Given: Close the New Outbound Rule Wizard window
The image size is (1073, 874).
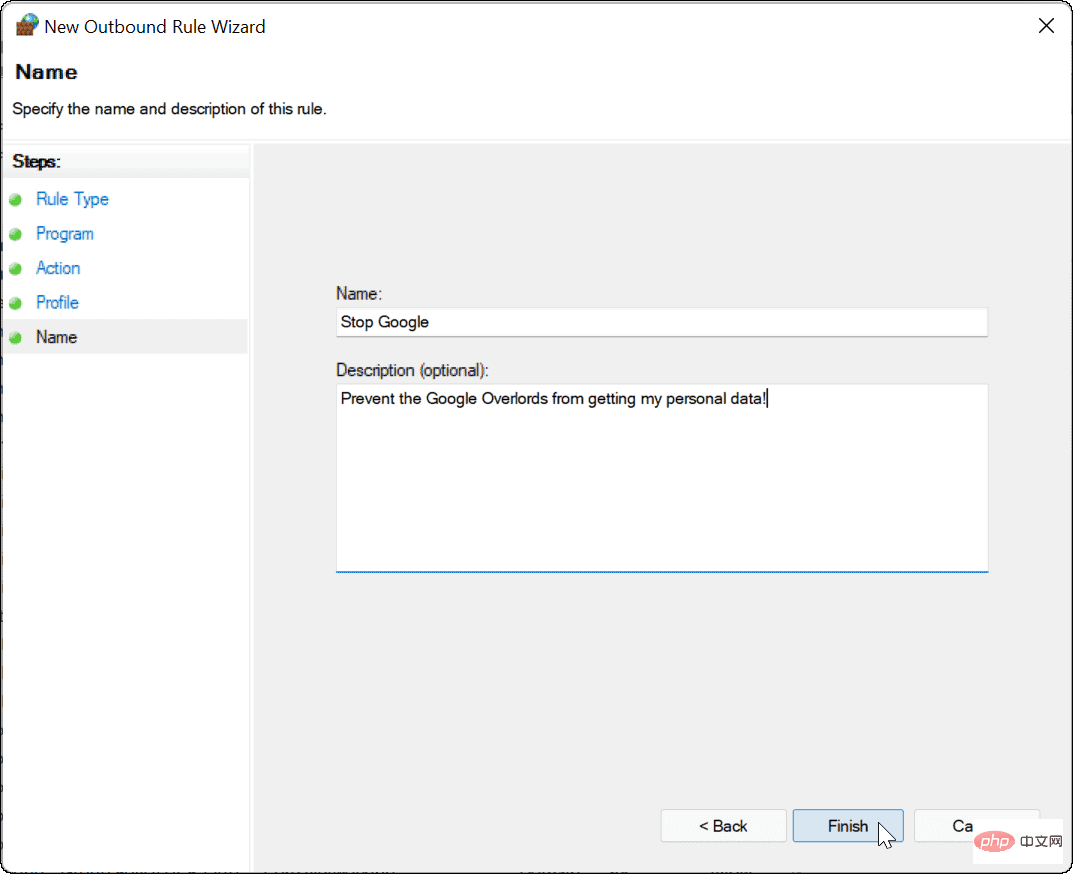Looking at the screenshot, I should pyautogui.click(x=1046, y=26).
